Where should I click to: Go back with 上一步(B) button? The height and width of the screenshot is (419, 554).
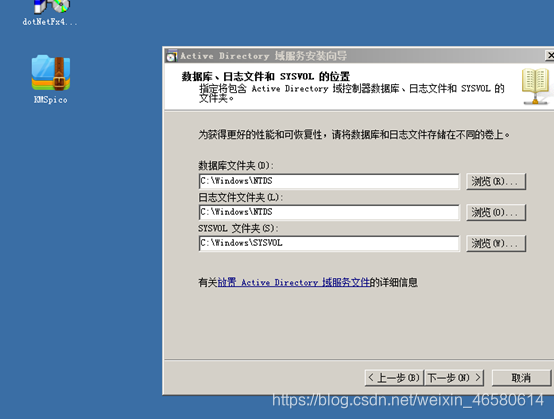pyautogui.click(x=394, y=378)
